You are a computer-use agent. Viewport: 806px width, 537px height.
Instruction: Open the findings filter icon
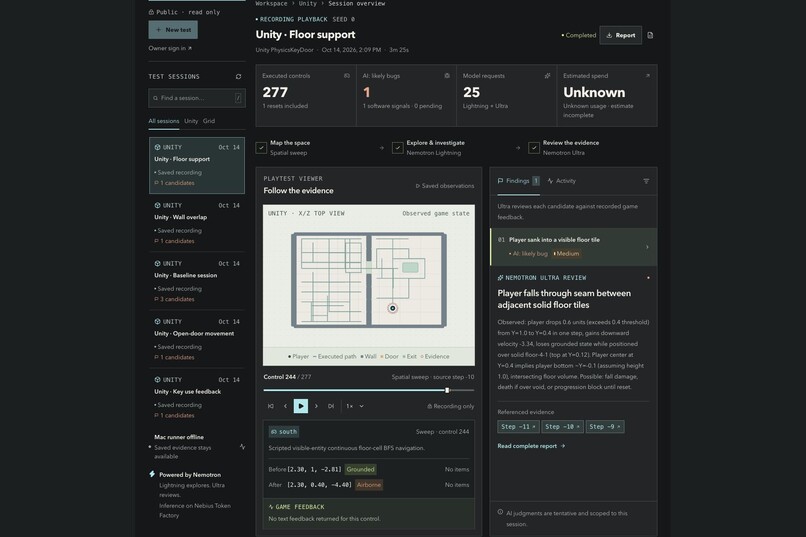click(646, 181)
